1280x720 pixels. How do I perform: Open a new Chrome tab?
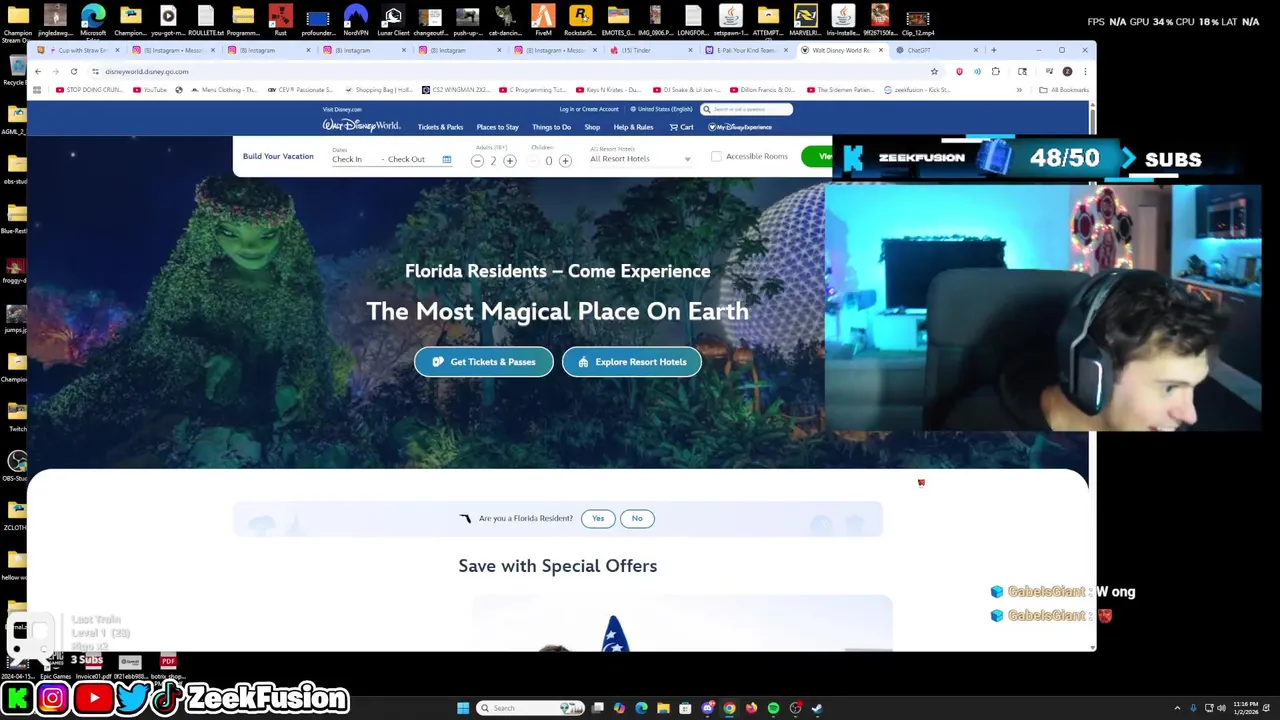[x=993, y=50]
